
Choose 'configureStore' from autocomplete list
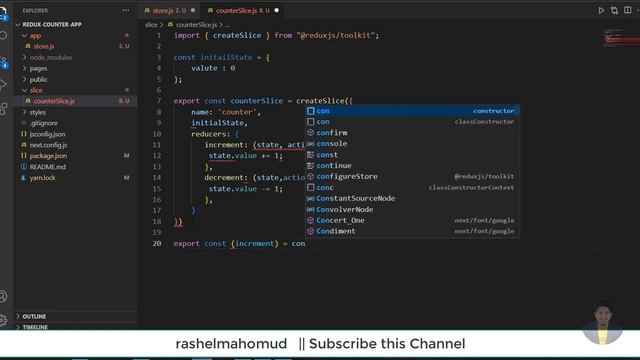point(412,176)
